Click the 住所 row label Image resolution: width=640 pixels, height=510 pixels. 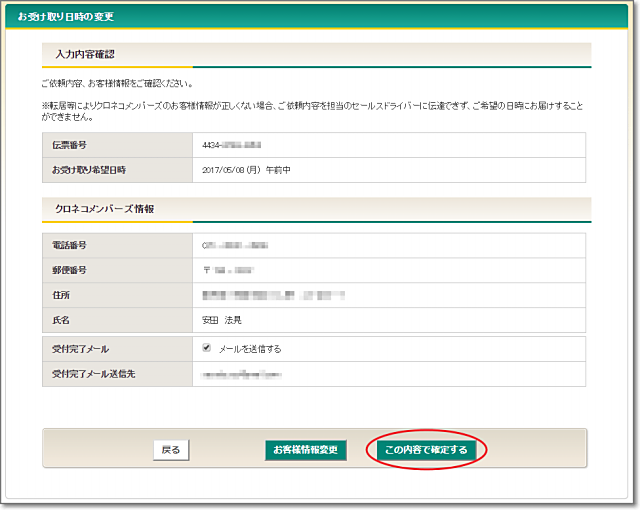(62, 295)
